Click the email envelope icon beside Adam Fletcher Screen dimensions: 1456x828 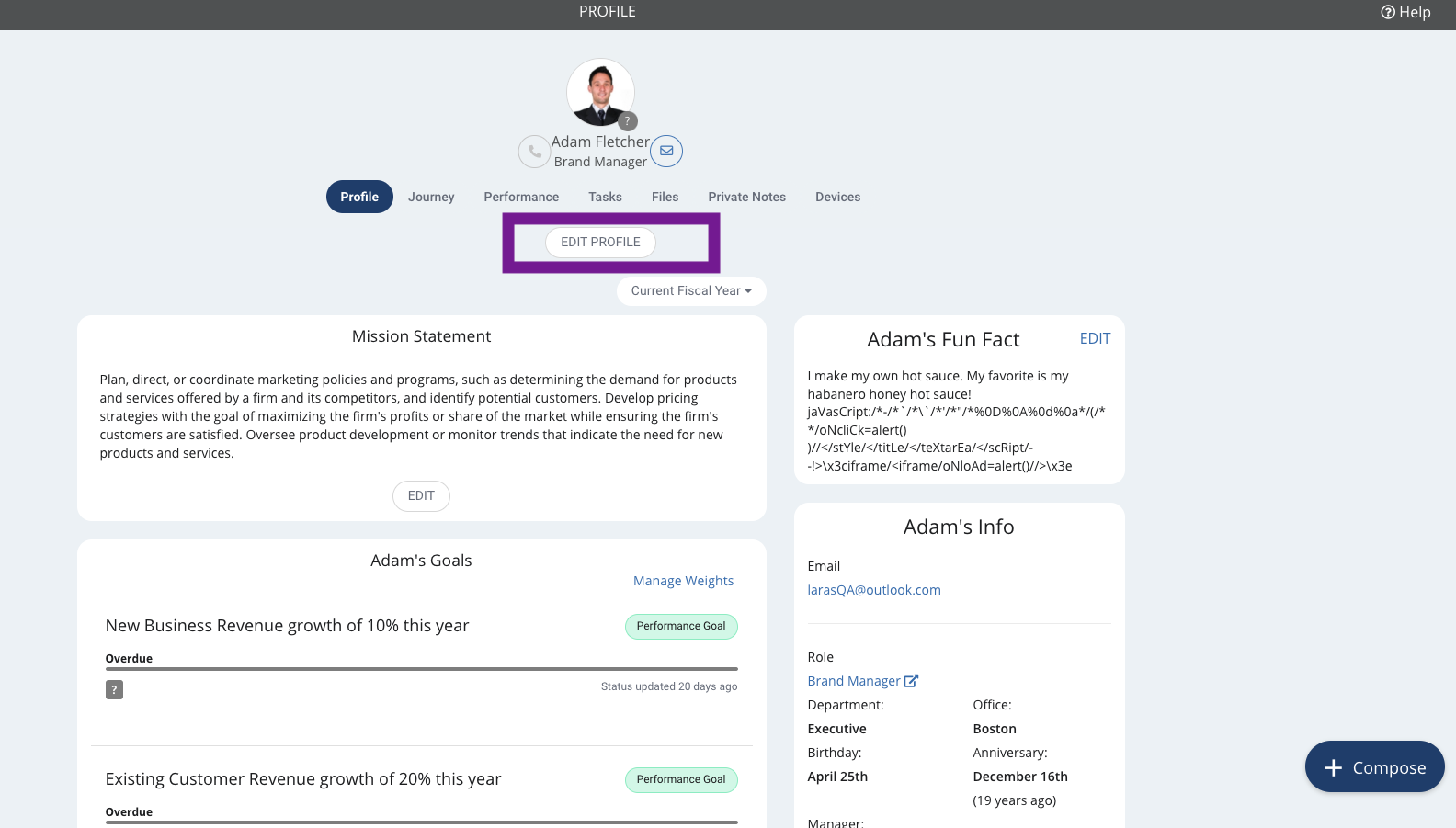(x=666, y=151)
